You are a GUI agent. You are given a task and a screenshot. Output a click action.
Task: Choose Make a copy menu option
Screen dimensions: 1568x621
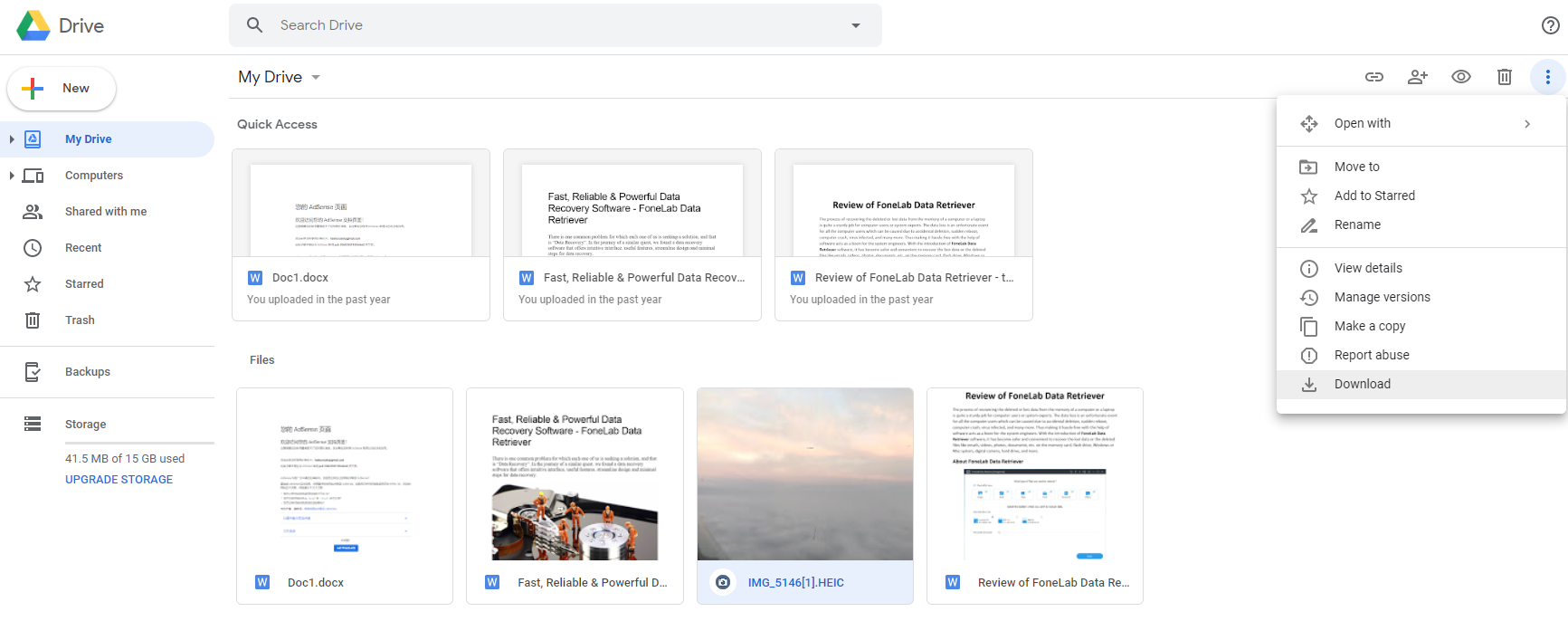pos(1369,326)
